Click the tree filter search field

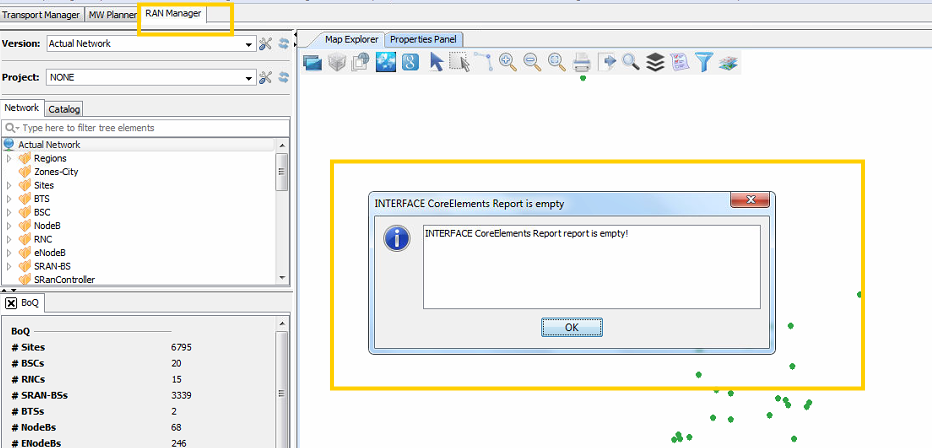pyautogui.click(x=150, y=128)
